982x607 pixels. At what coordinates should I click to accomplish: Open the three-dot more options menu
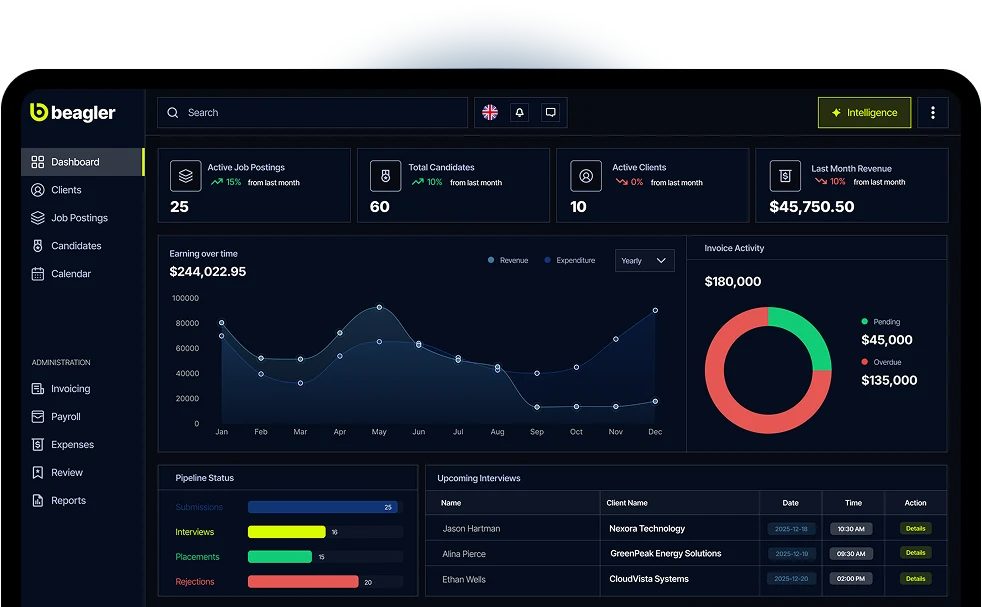pyautogui.click(x=933, y=113)
